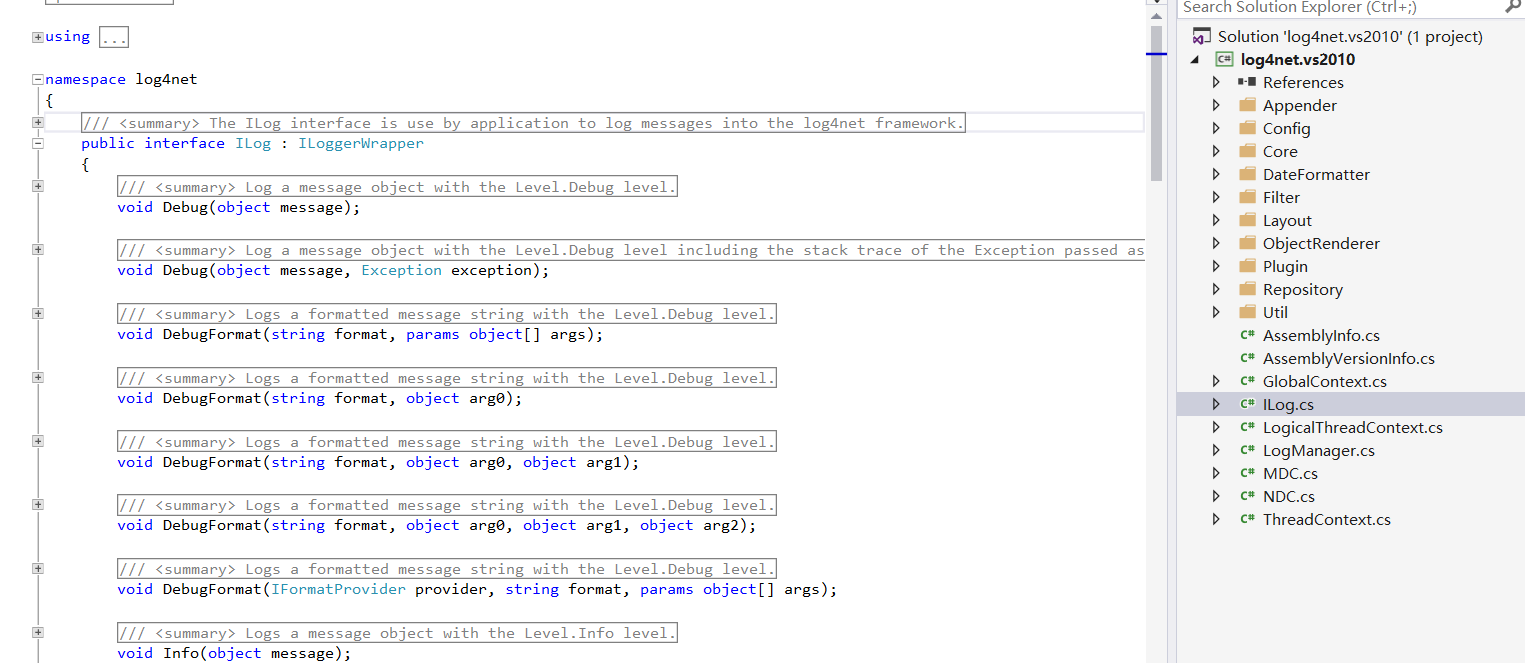Expand the Config folder

1216,128
